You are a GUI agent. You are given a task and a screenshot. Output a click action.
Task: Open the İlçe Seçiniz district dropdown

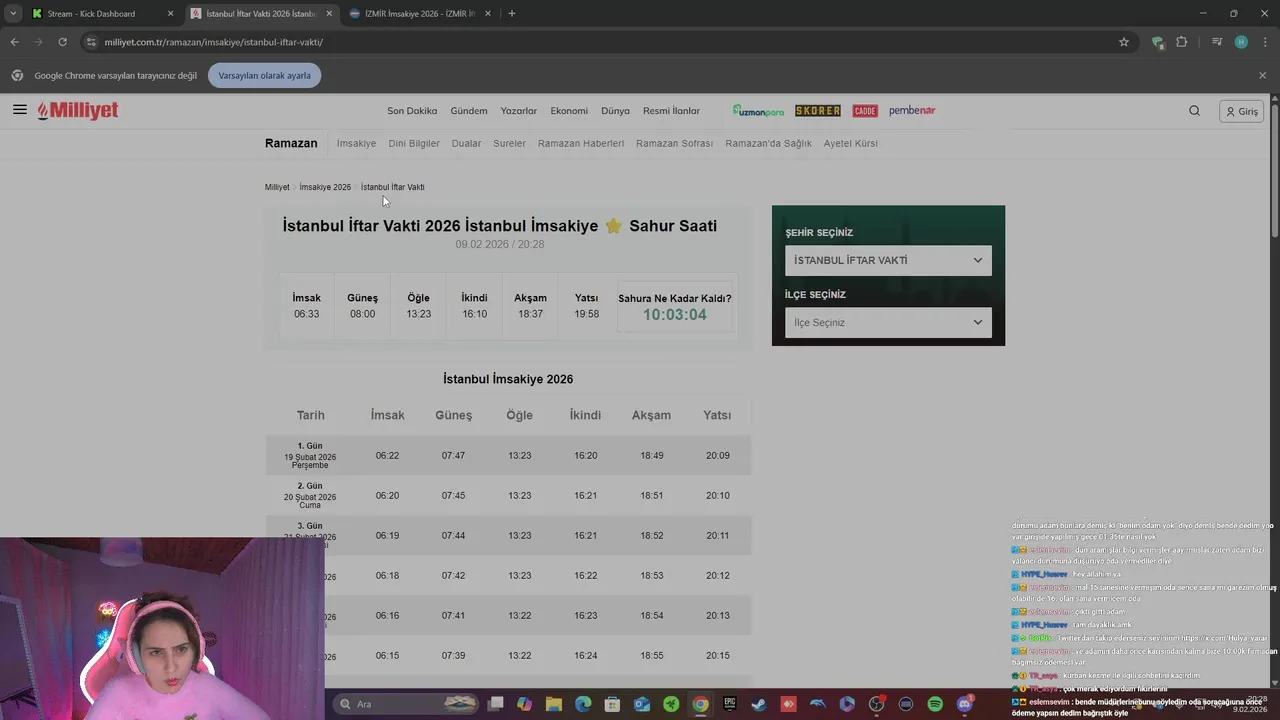pyautogui.click(x=888, y=322)
